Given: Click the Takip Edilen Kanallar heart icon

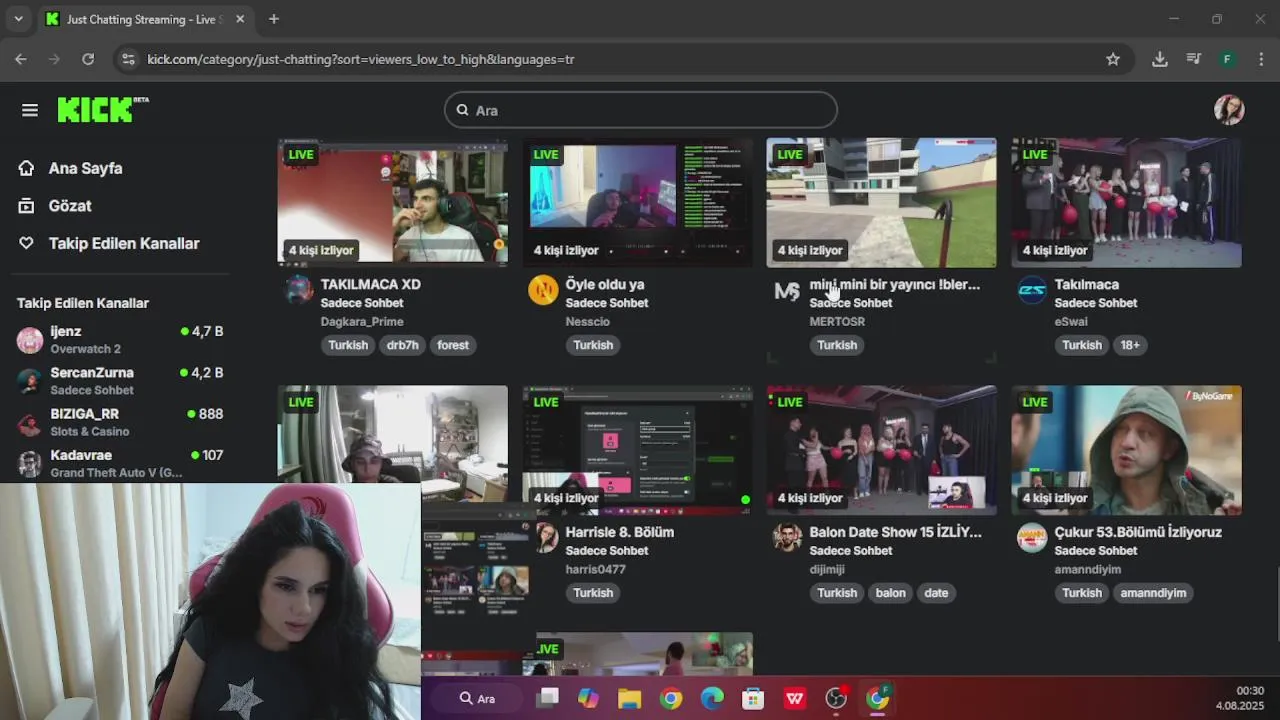Looking at the screenshot, I should coord(26,243).
